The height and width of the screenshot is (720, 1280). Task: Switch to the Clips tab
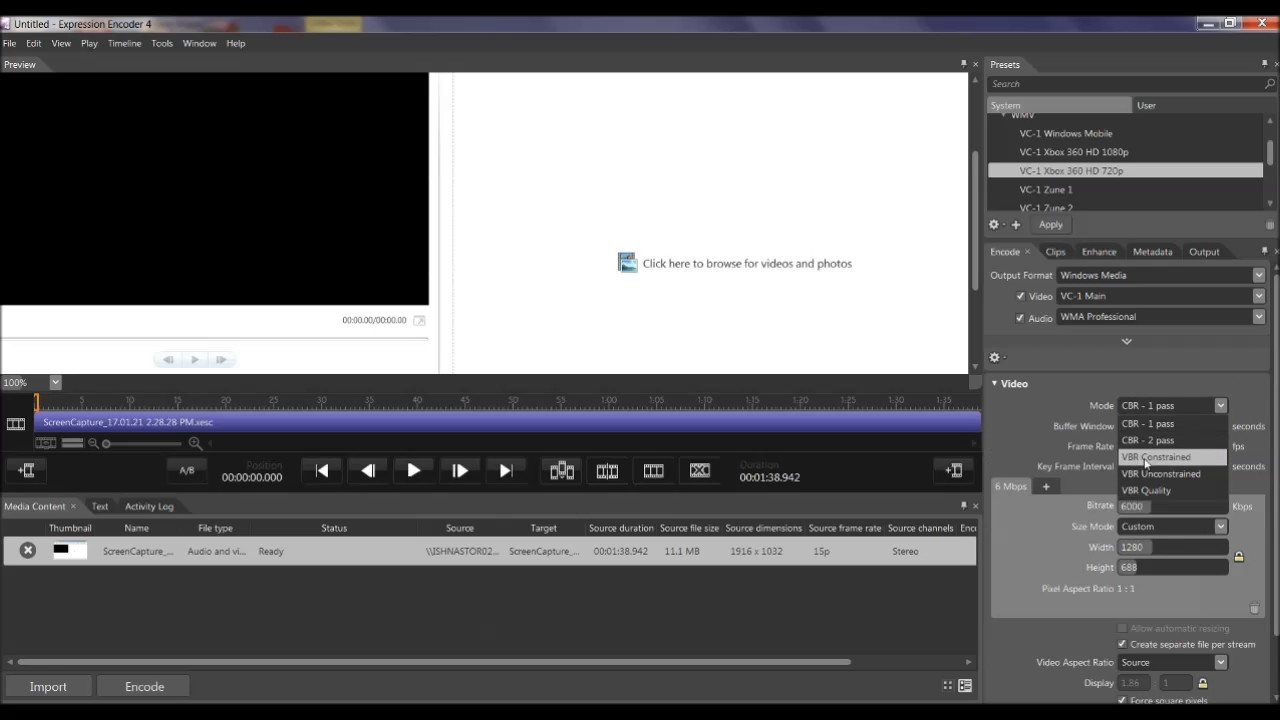click(1055, 252)
